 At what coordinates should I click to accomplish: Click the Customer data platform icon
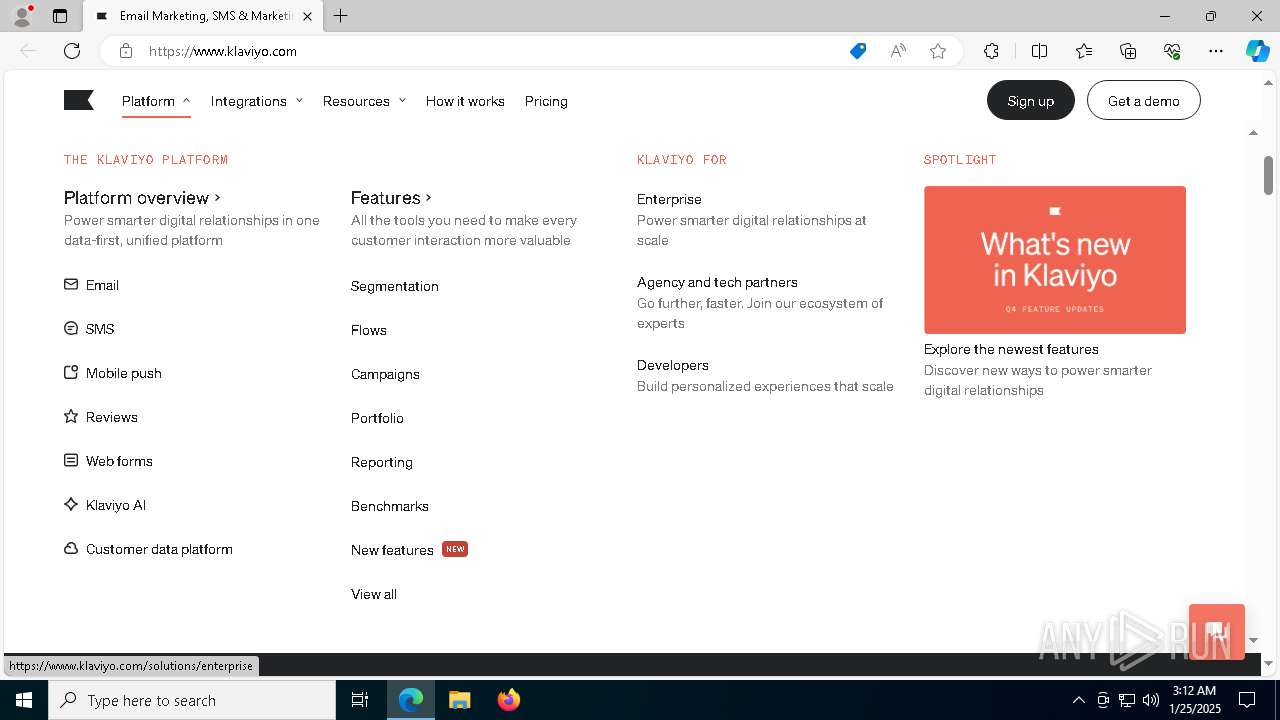[71, 549]
